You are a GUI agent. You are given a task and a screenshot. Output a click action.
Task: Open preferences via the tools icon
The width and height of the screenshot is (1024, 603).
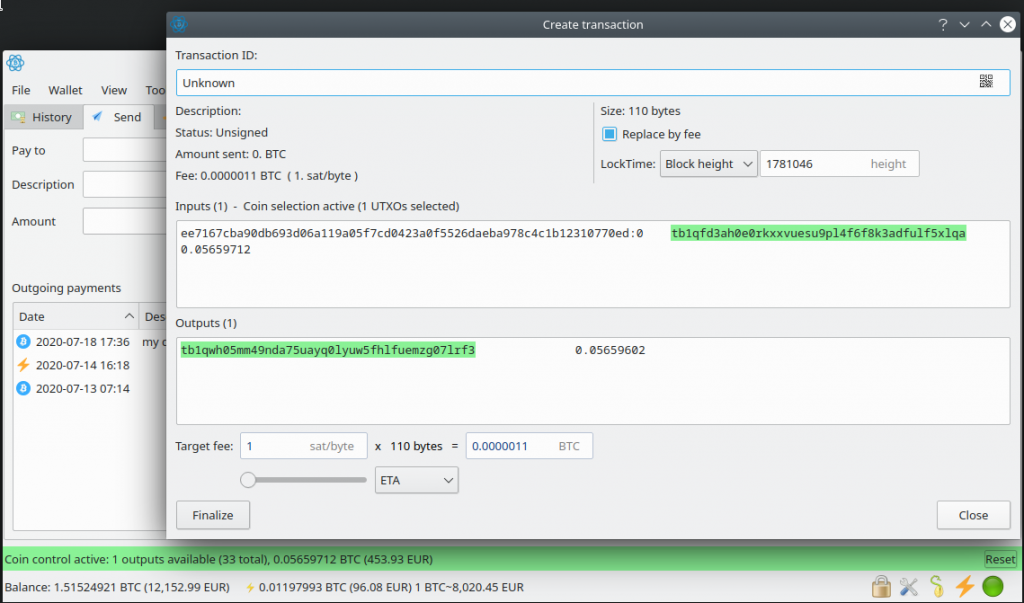tap(909, 587)
